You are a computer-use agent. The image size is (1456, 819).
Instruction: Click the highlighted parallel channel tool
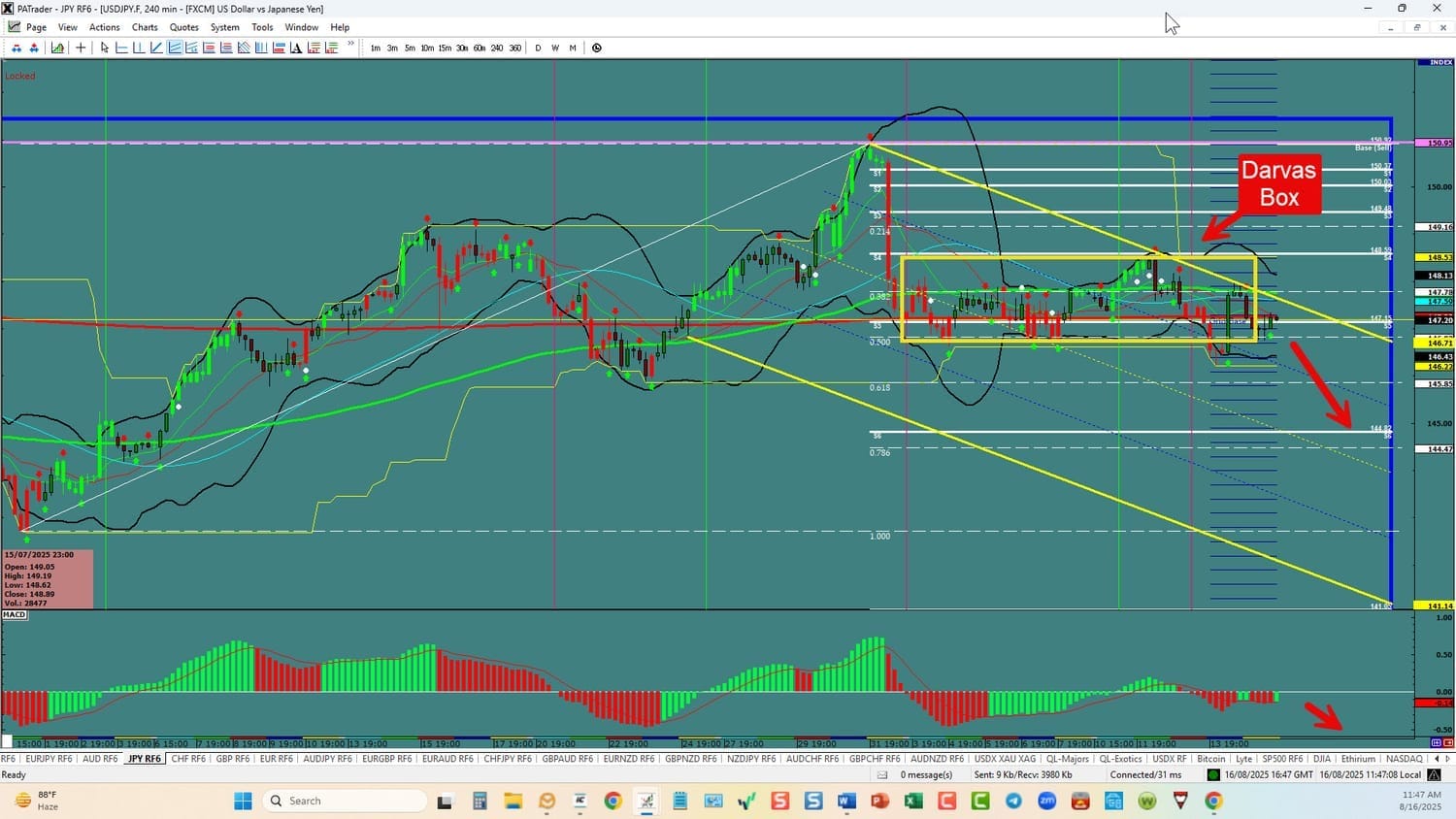pyautogui.click(x=175, y=48)
